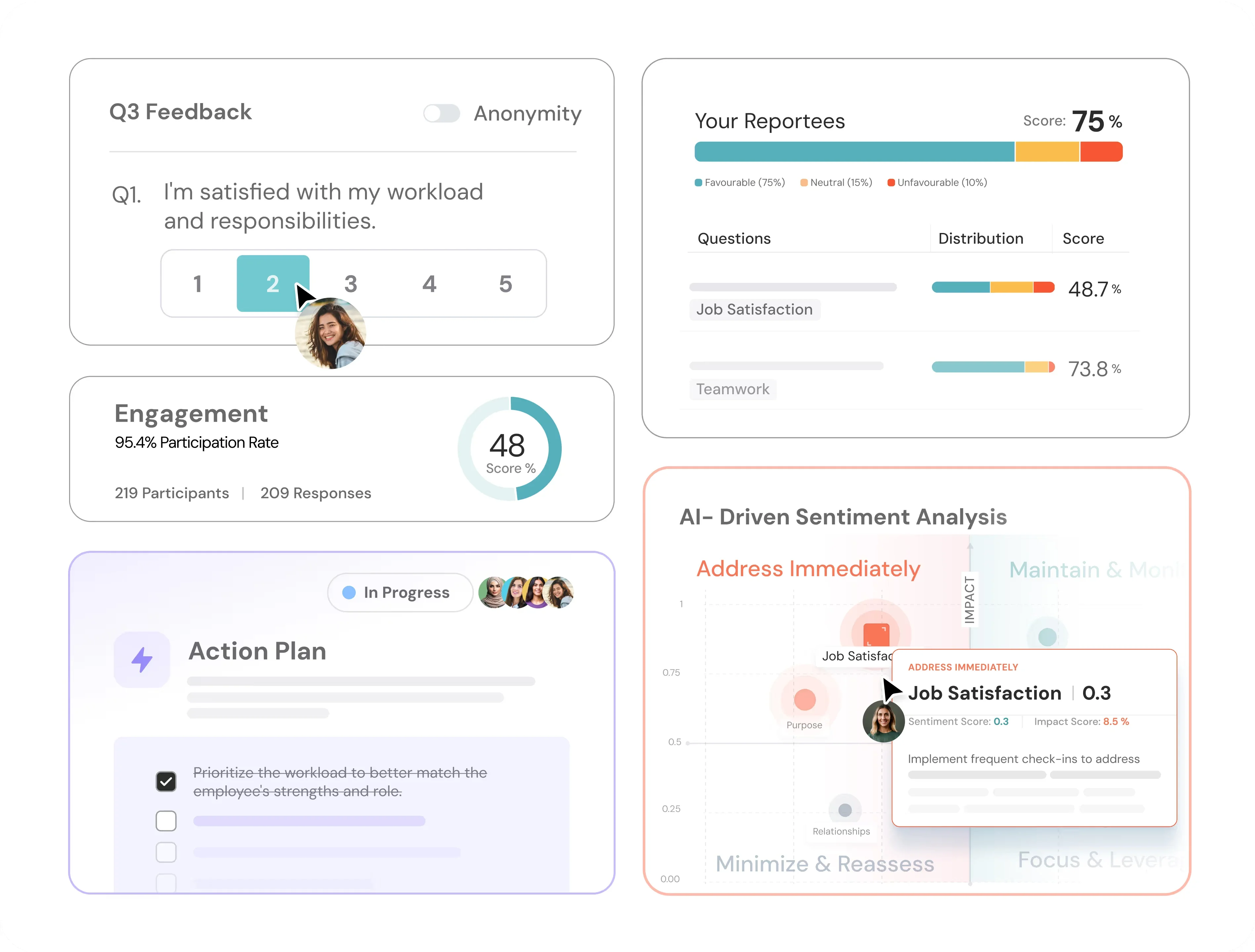
Task: Expand the Teamwork question row
Action: point(733,389)
